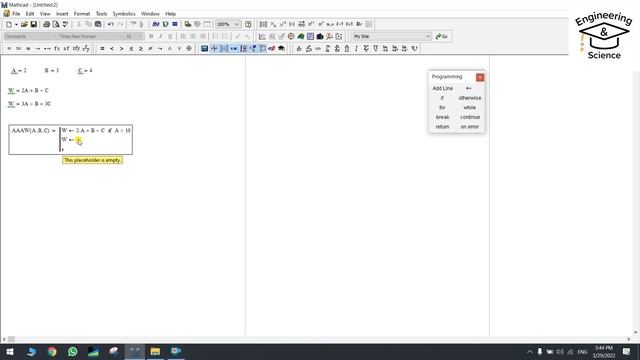Image resolution: width=640 pixels, height=360 pixels.
Task: Toggle bold formatting
Action: click(x=151, y=36)
